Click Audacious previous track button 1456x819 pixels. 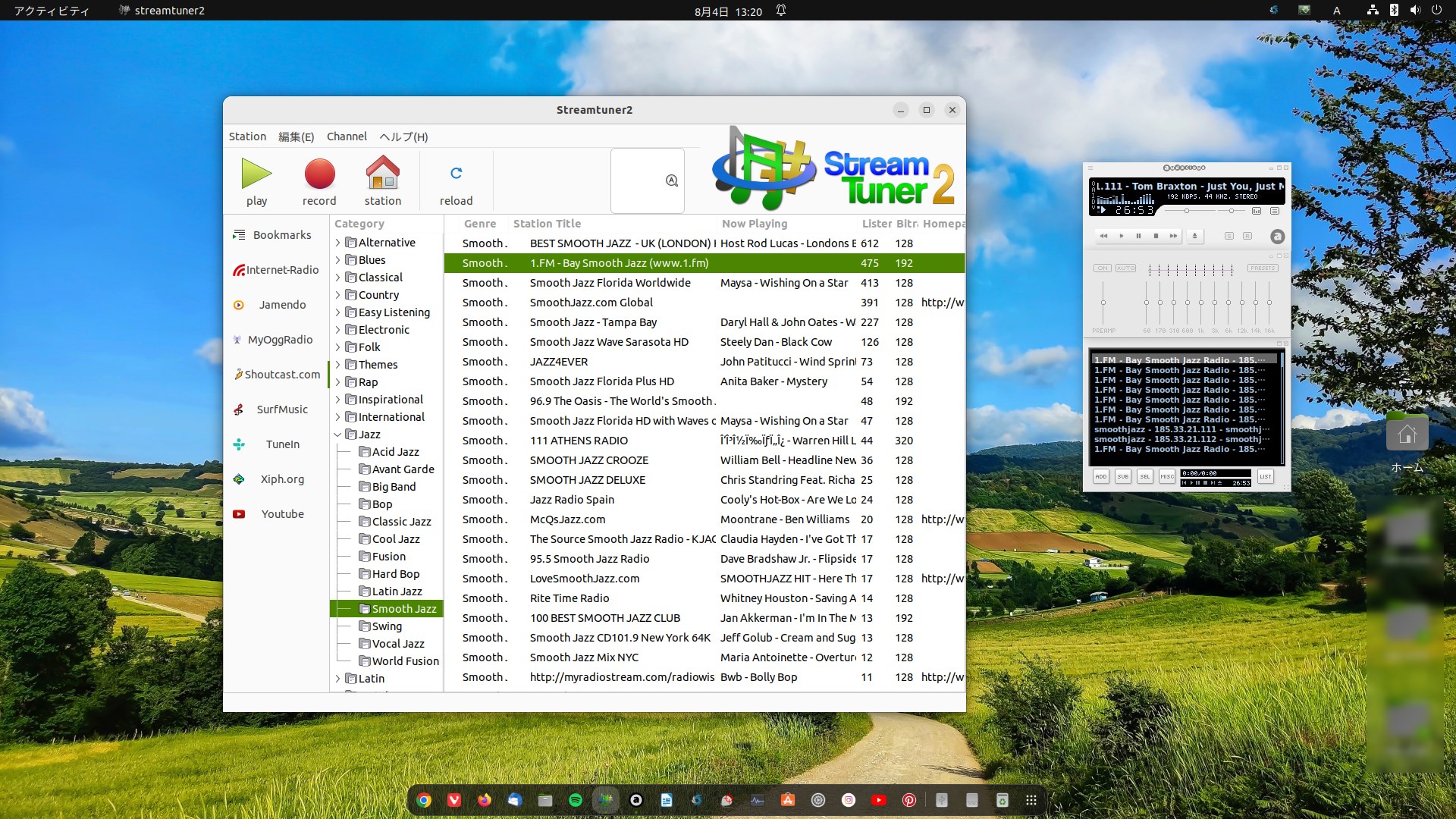1103,236
